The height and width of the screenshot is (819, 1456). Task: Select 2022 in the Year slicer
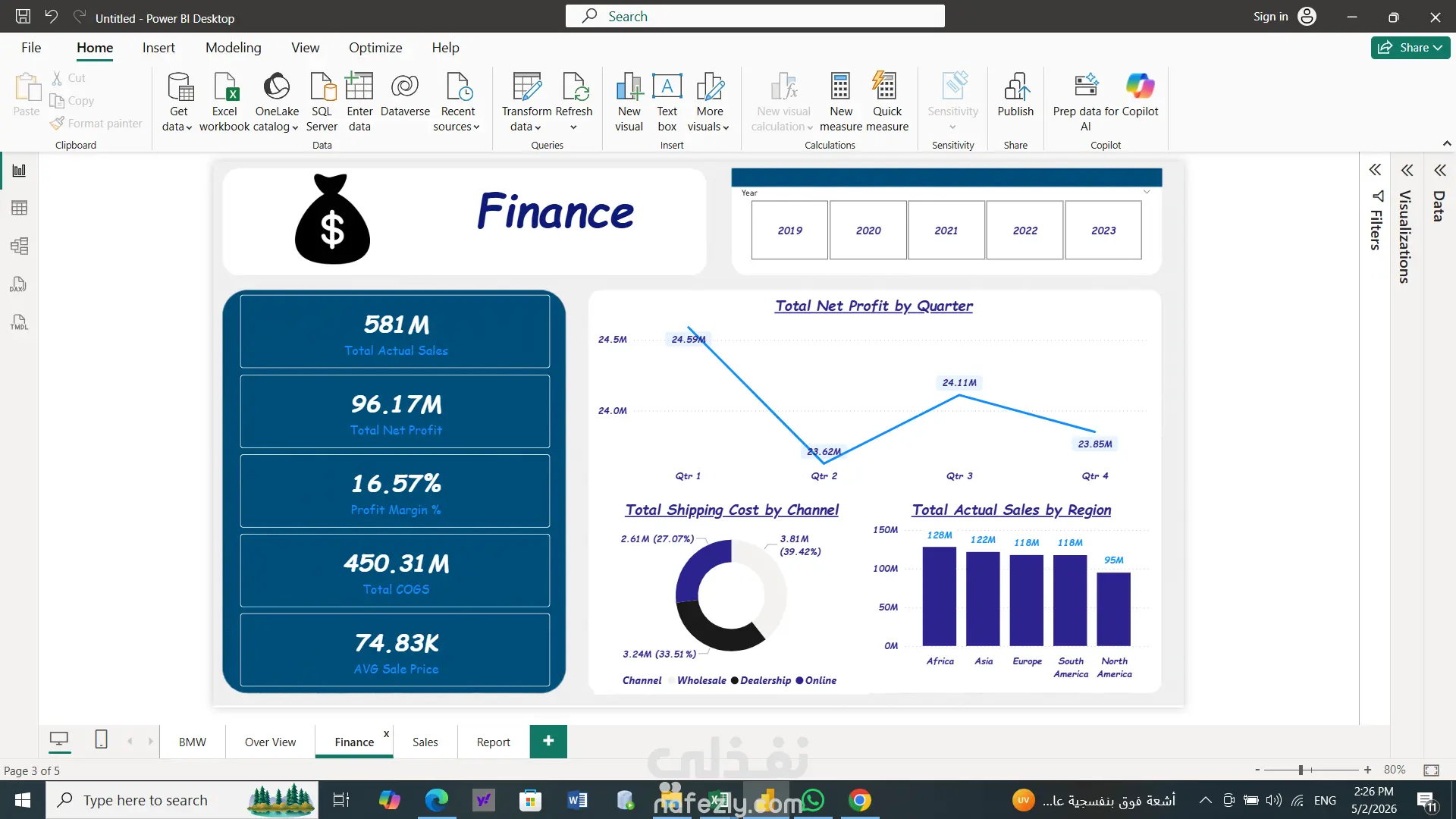click(x=1025, y=231)
